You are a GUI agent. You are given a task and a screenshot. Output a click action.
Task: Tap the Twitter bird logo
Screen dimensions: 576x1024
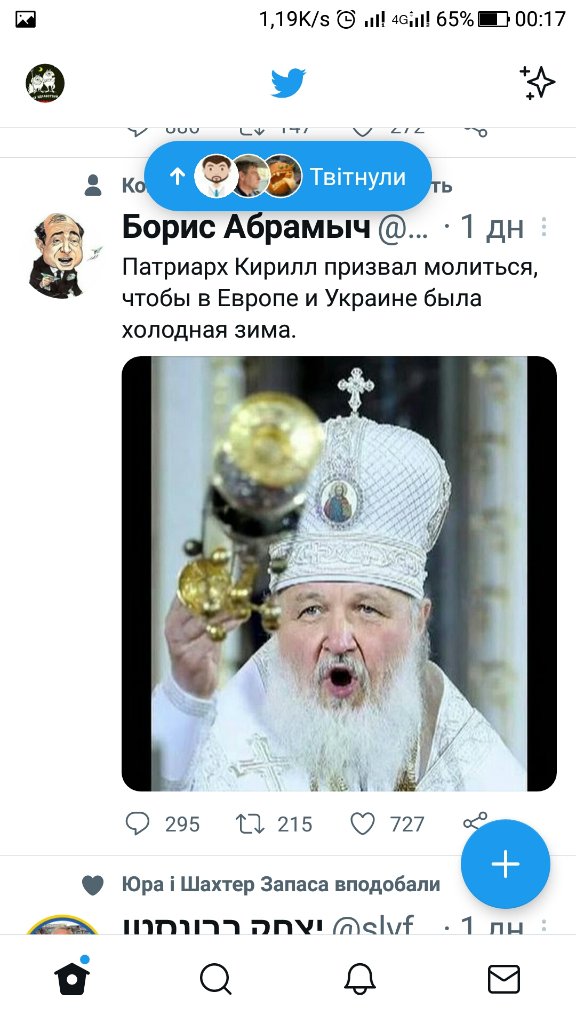point(288,83)
